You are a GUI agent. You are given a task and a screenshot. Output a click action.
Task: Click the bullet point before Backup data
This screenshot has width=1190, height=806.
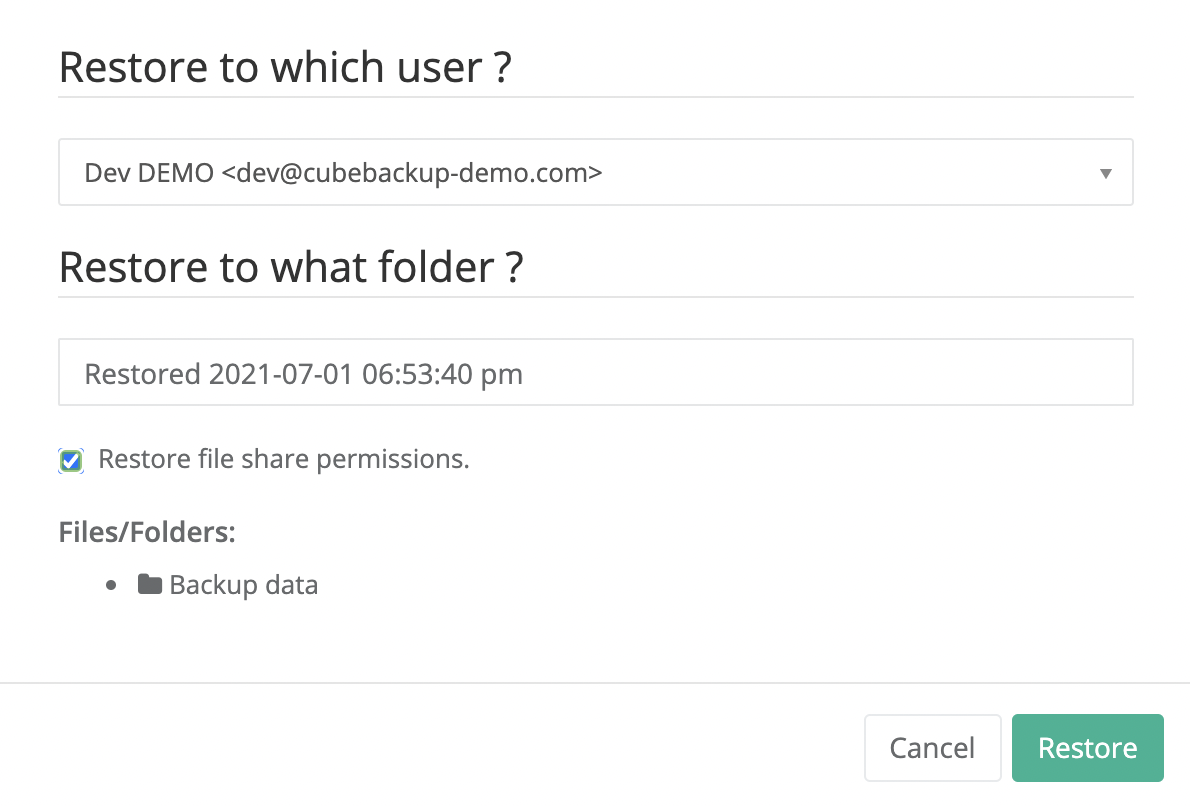[113, 585]
